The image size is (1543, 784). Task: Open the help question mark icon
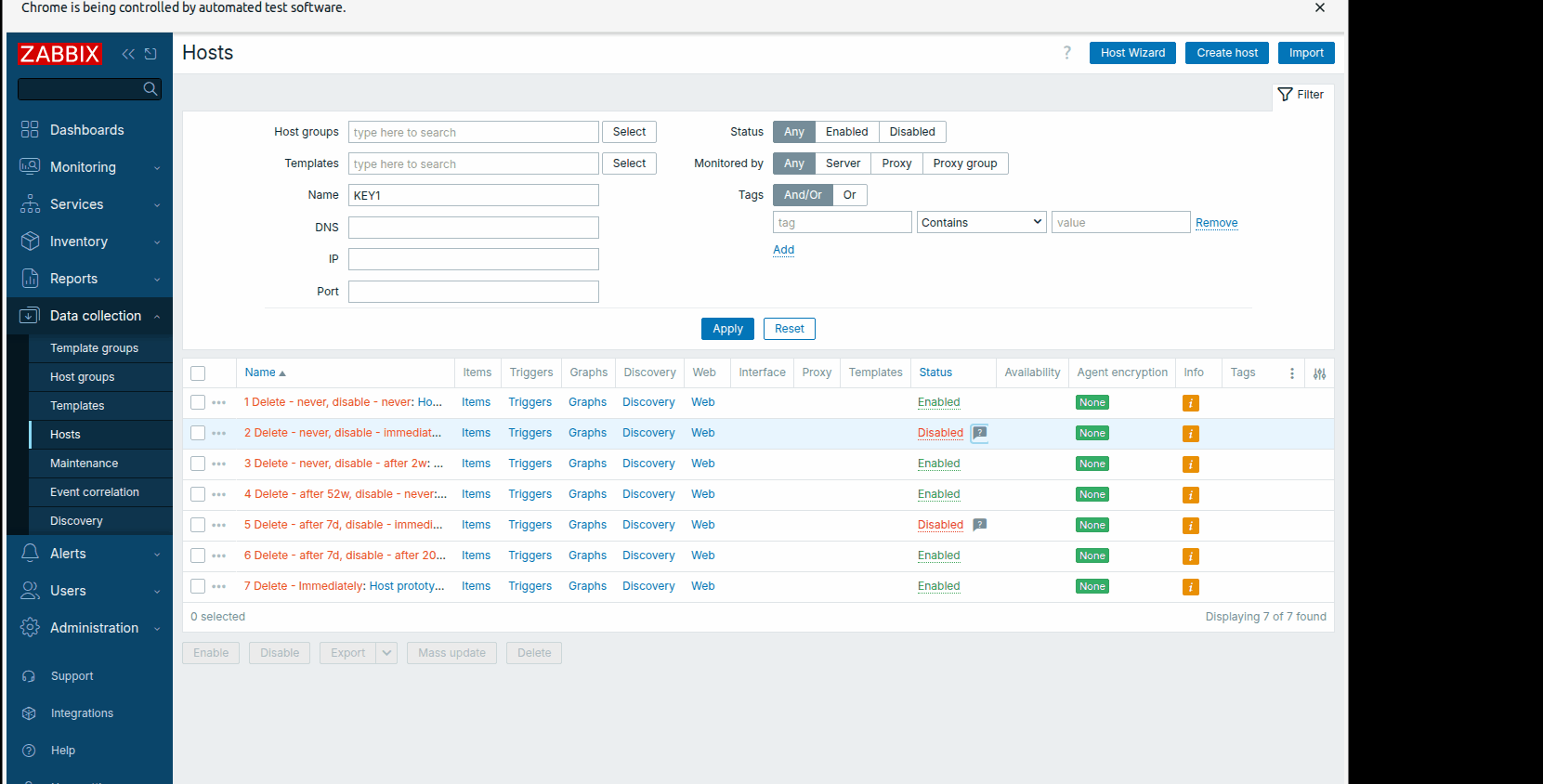click(x=1067, y=53)
